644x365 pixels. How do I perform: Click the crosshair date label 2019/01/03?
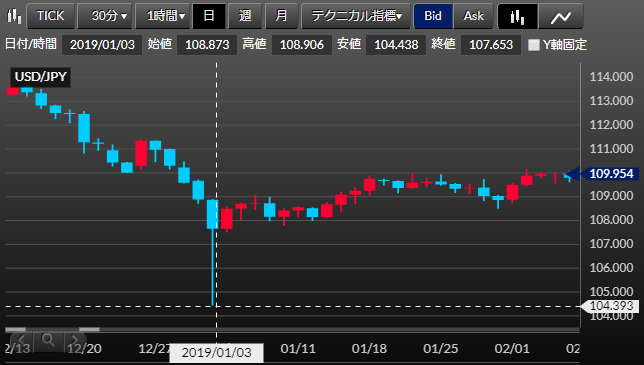216,353
